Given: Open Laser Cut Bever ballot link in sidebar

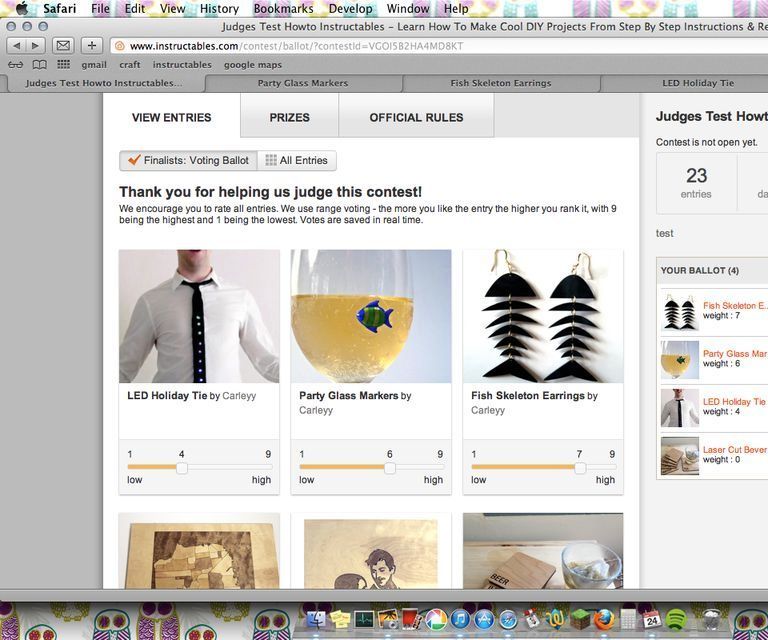Looking at the screenshot, I should 735,450.
